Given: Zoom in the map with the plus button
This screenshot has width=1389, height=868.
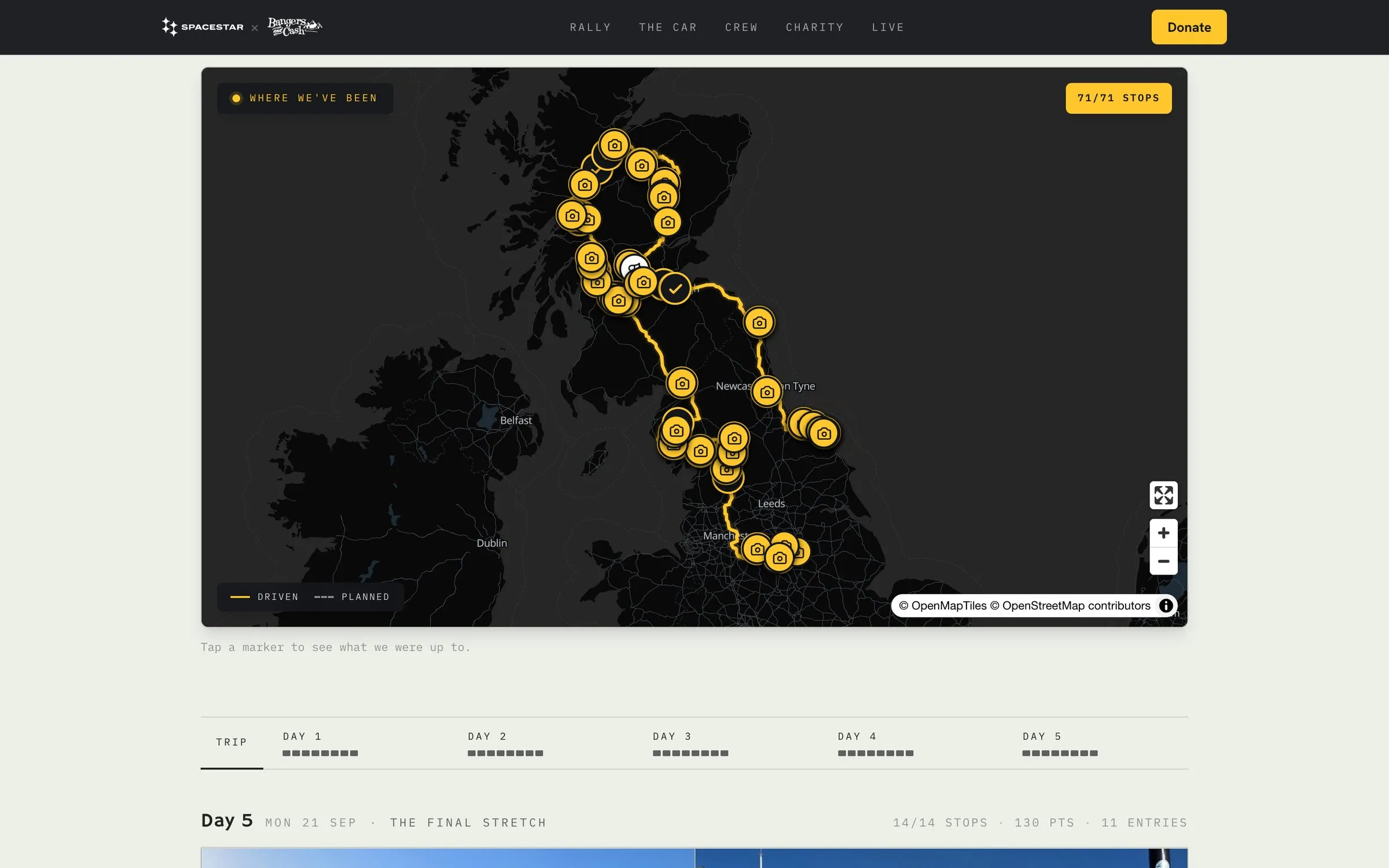Looking at the screenshot, I should coord(1163,533).
